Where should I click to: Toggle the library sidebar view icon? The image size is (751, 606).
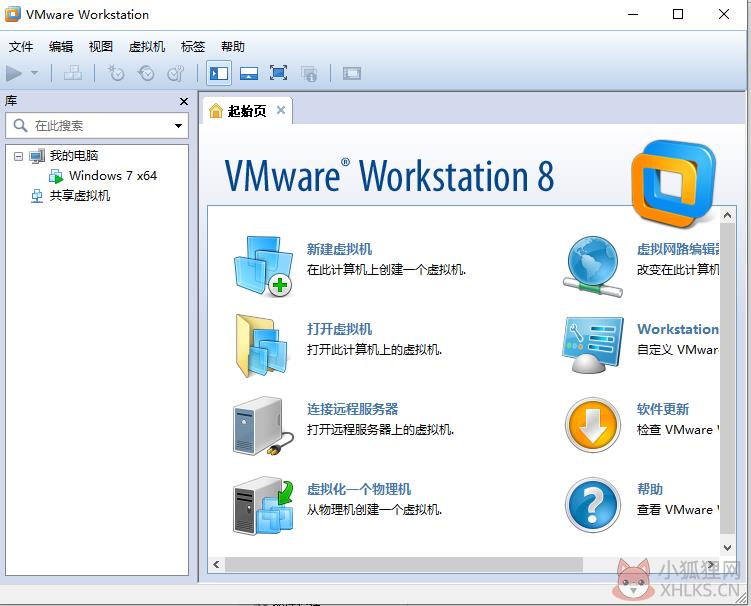tap(219, 73)
